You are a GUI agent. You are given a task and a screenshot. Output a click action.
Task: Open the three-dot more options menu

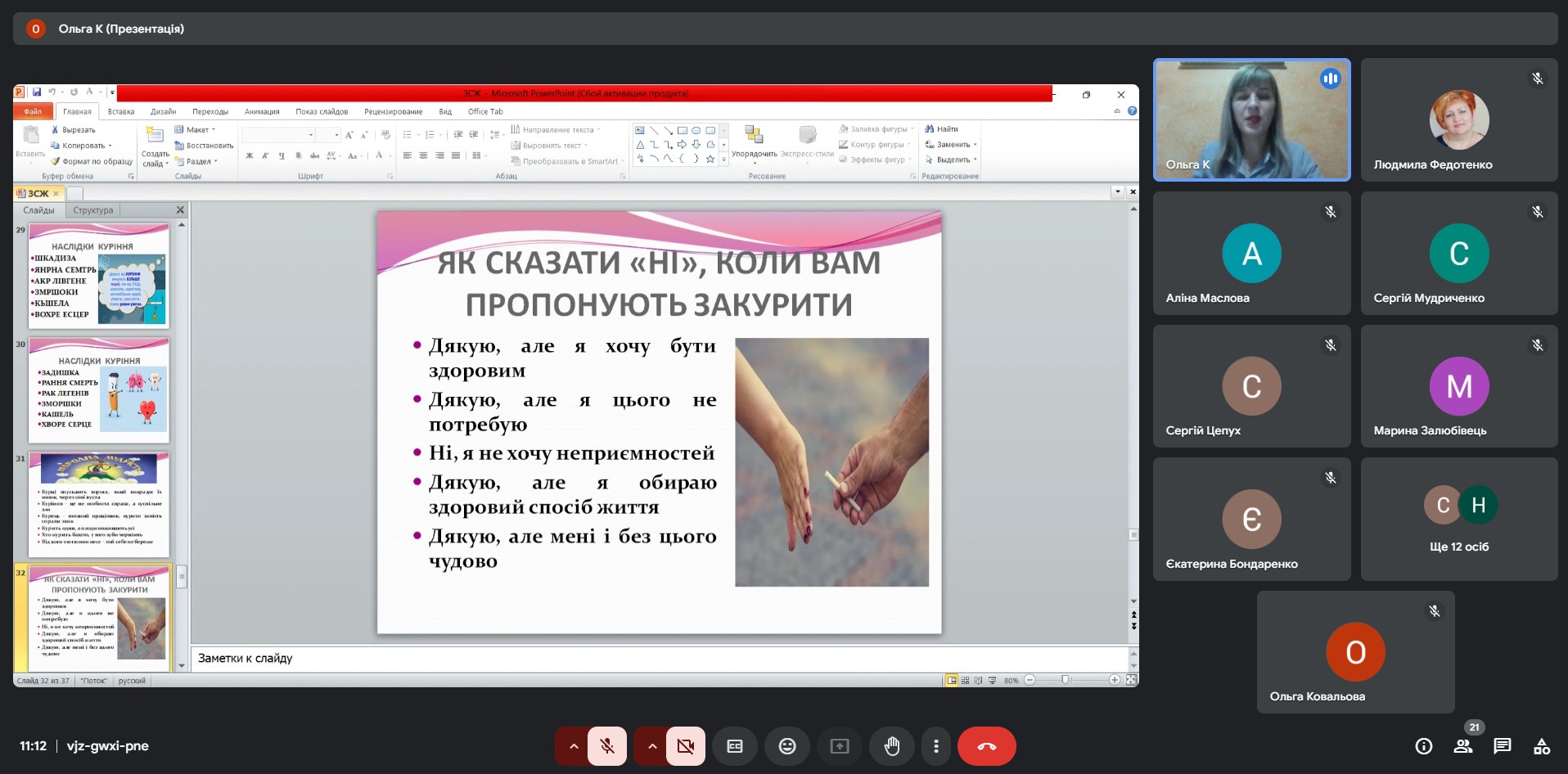(936, 746)
